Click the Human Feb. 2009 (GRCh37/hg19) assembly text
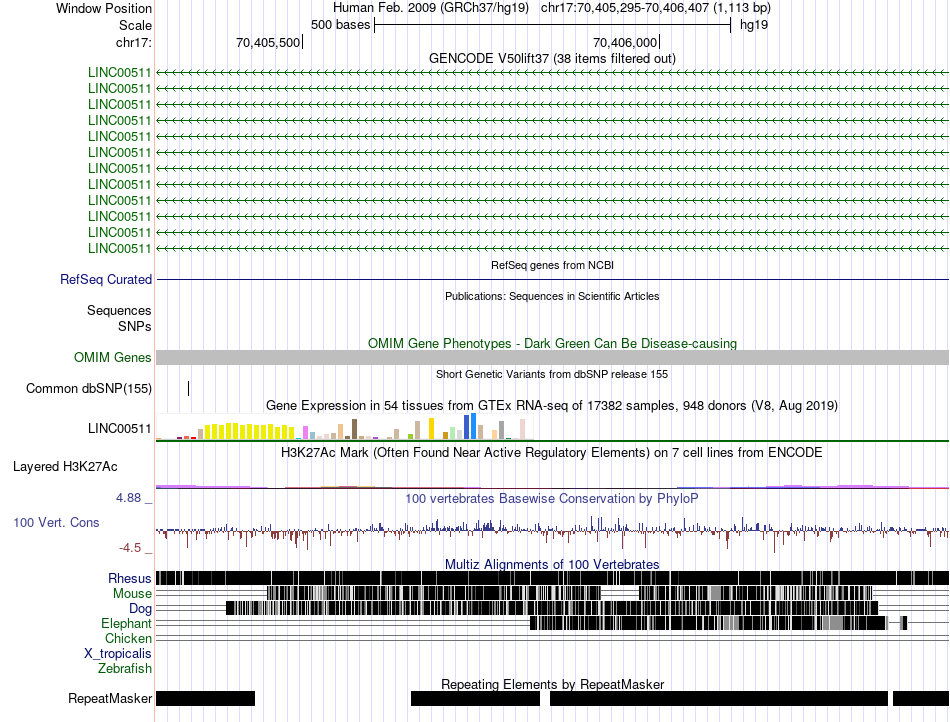Image resolution: width=950 pixels, height=722 pixels. (x=431, y=8)
